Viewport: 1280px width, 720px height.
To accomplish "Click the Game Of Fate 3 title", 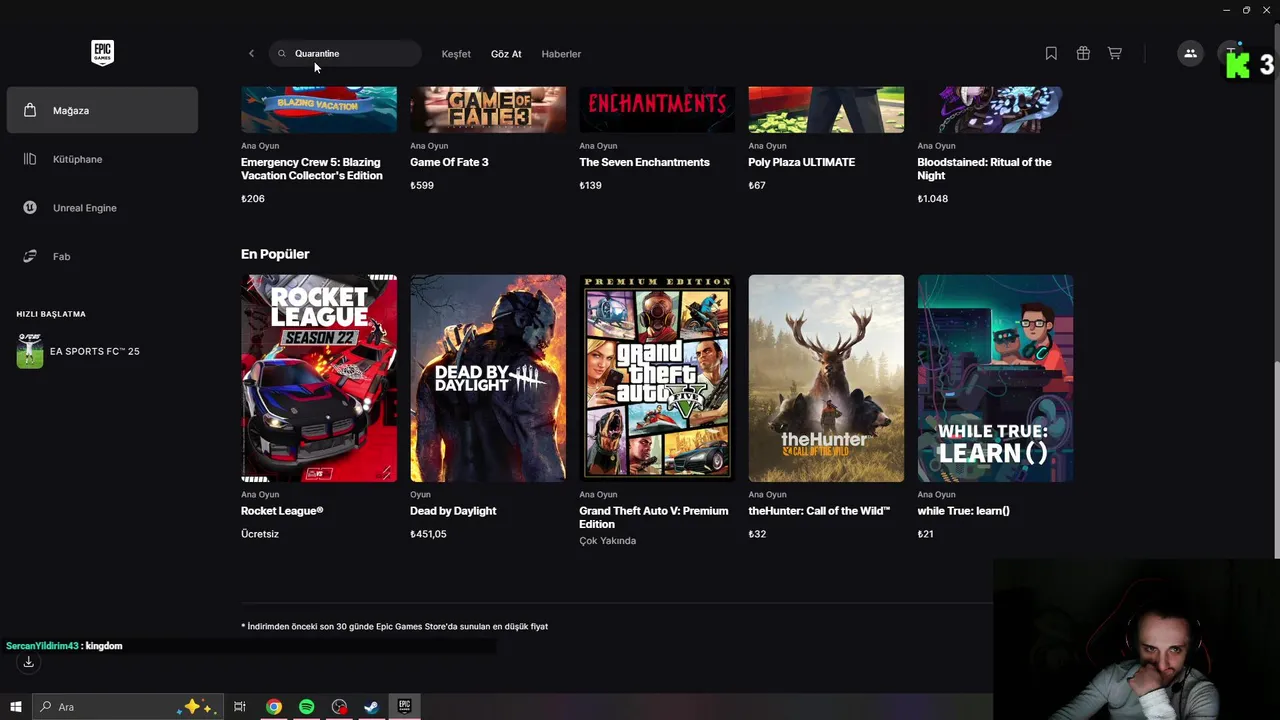I will 449,162.
